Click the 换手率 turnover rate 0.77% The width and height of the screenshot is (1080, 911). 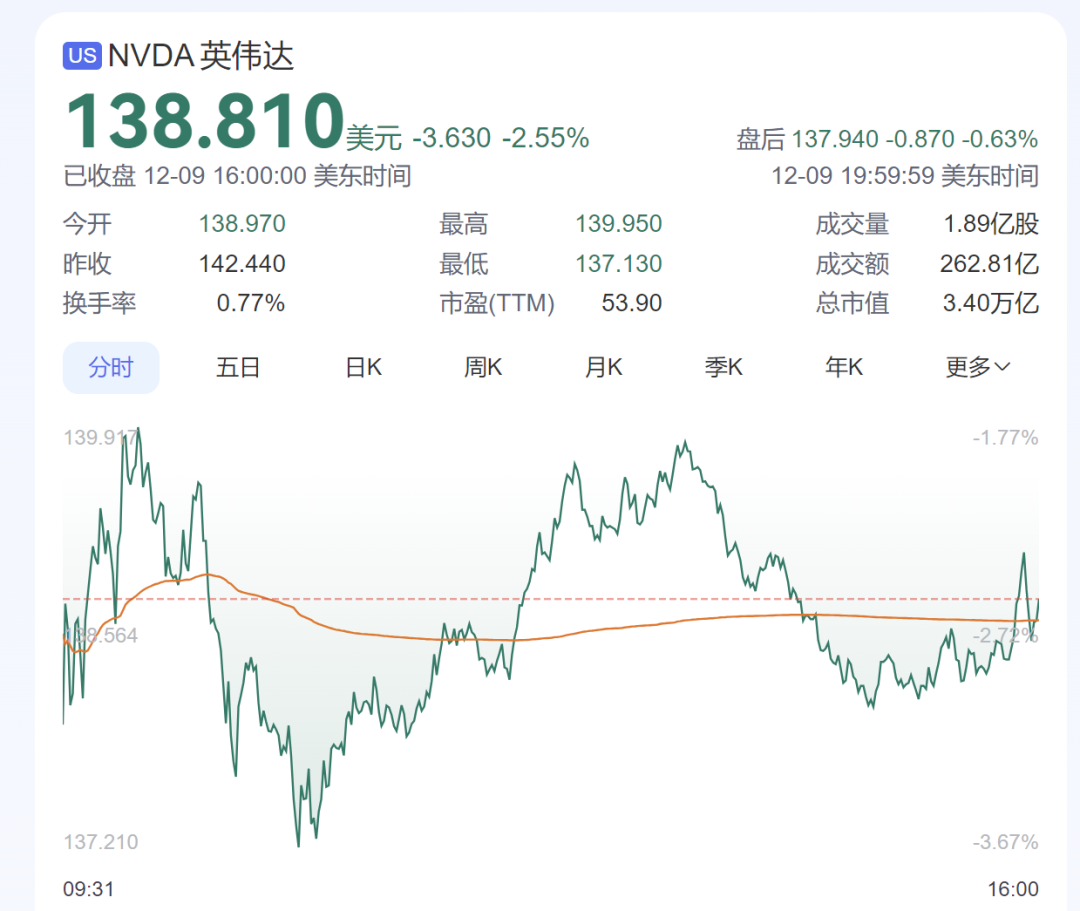[x=251, y=303]
